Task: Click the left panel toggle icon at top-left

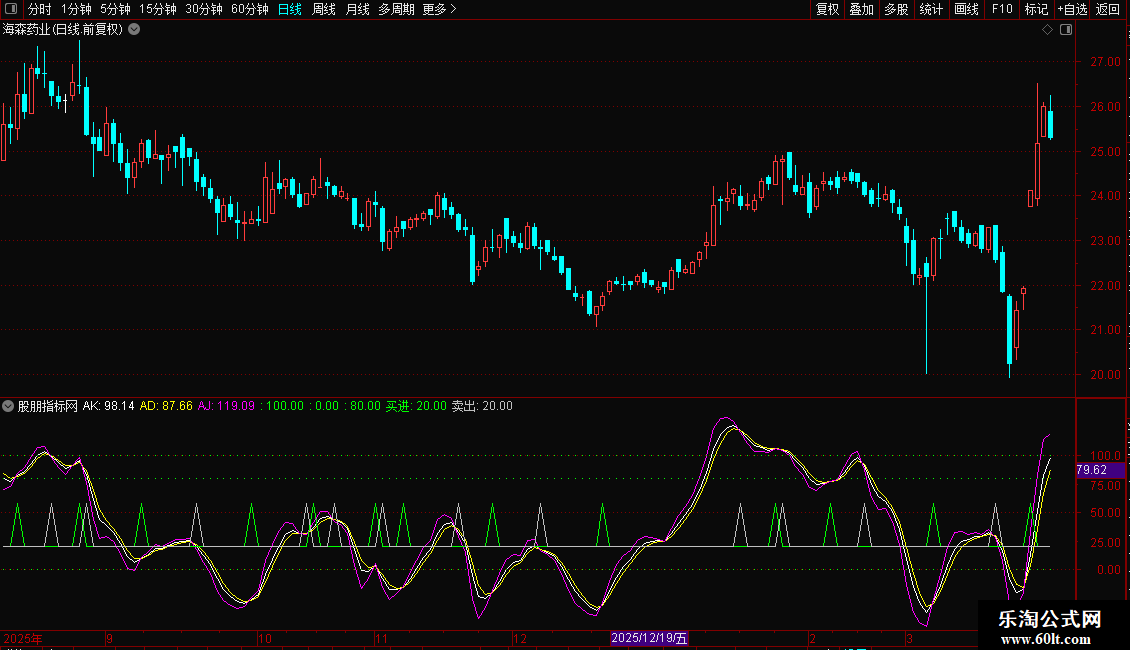Action: click(11, 9)
